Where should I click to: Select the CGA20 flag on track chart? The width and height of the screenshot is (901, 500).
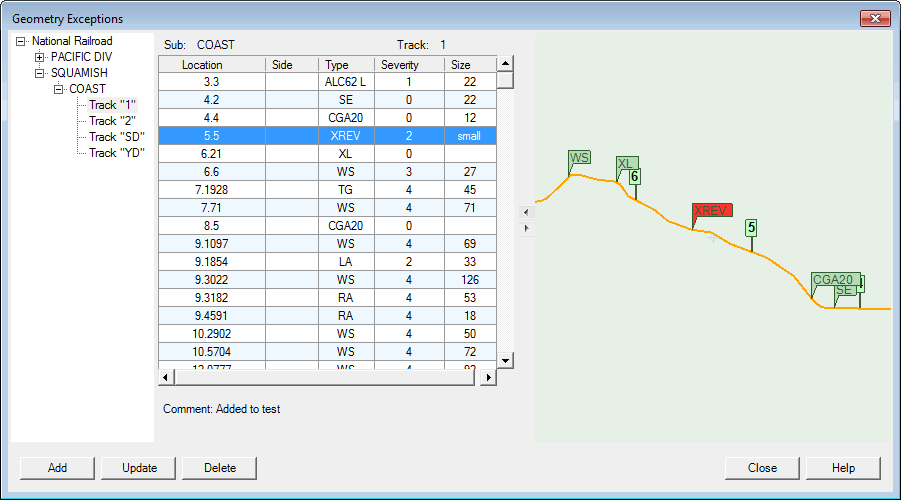click(x=832, y=280)
